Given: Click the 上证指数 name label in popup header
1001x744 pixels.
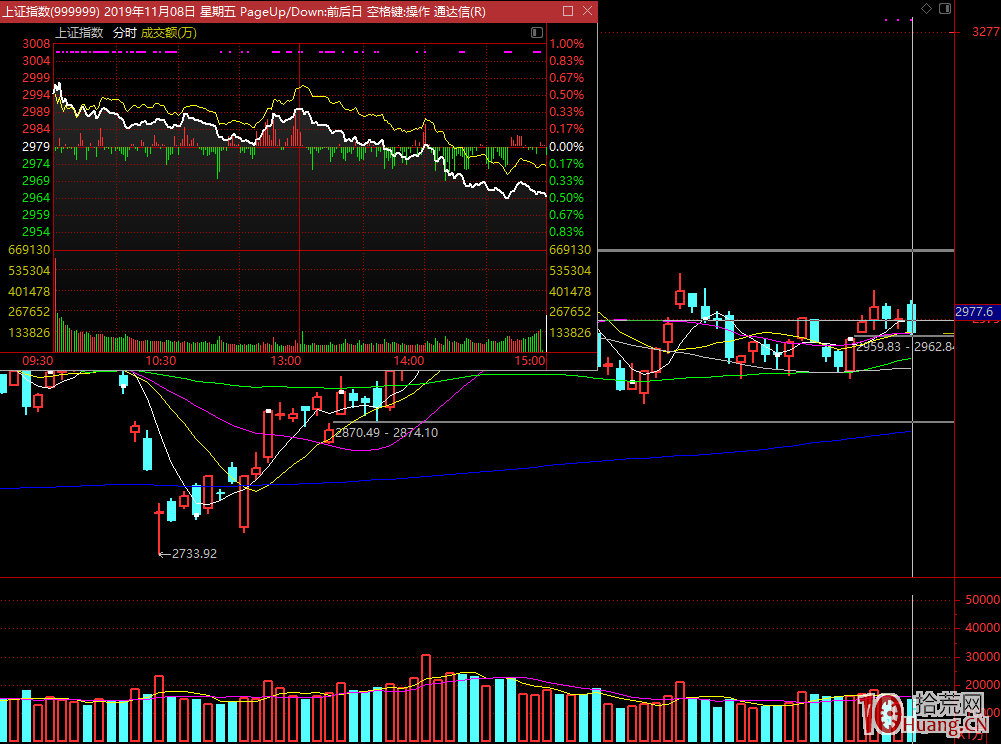Looking at the screenshot, I should click(x=79, y=33).
